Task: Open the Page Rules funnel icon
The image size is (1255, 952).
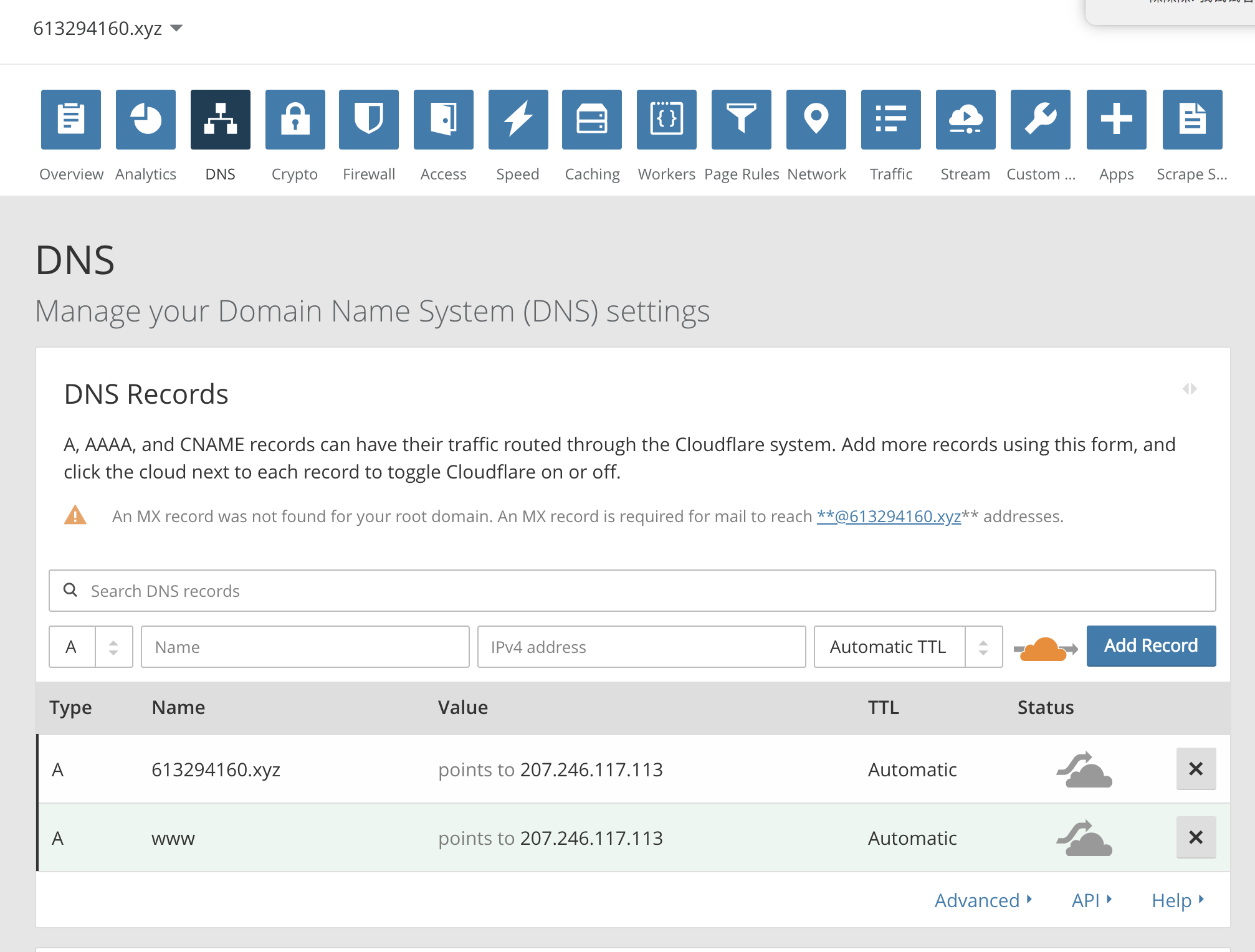Action: 742,120
